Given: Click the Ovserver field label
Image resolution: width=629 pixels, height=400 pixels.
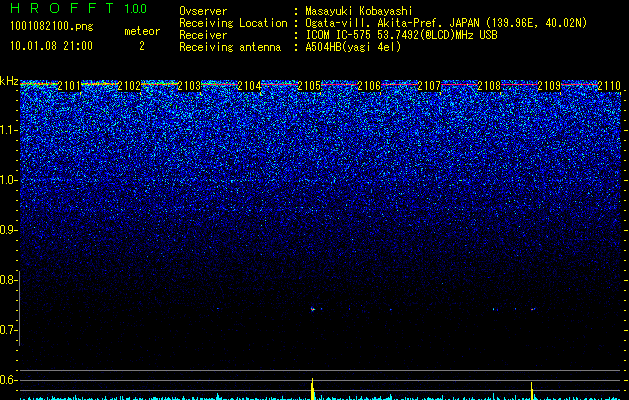Looking at the screenshot, I should 203,11.
